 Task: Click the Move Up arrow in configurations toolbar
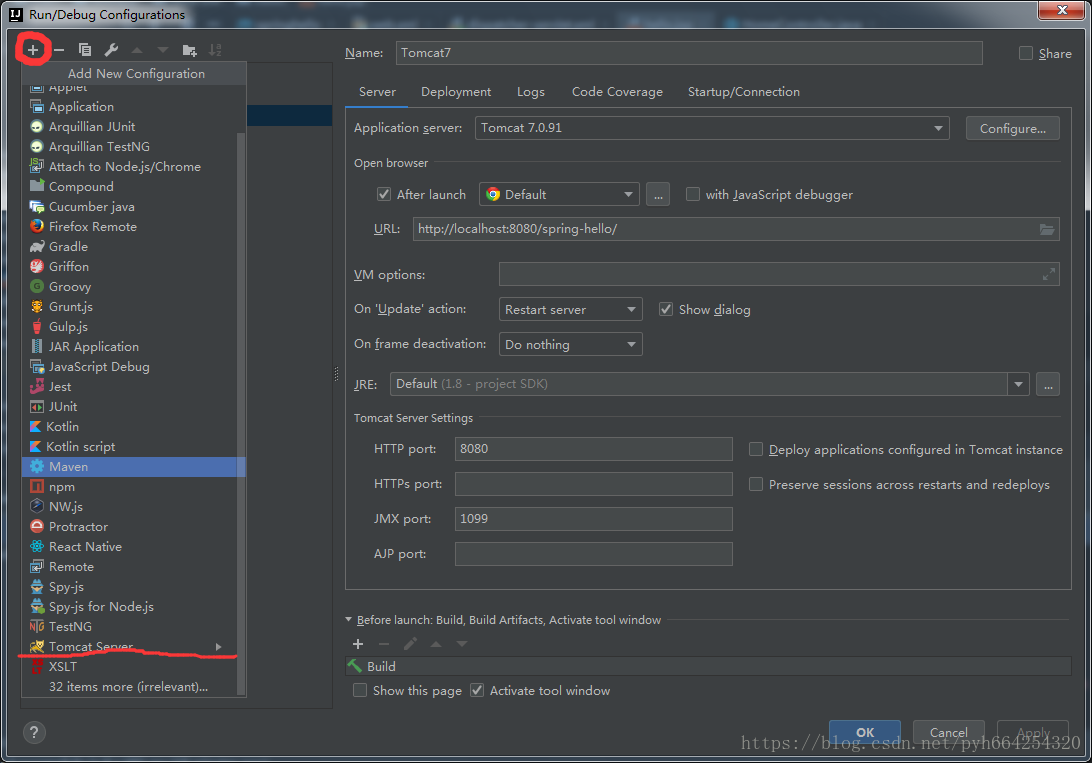137,50
